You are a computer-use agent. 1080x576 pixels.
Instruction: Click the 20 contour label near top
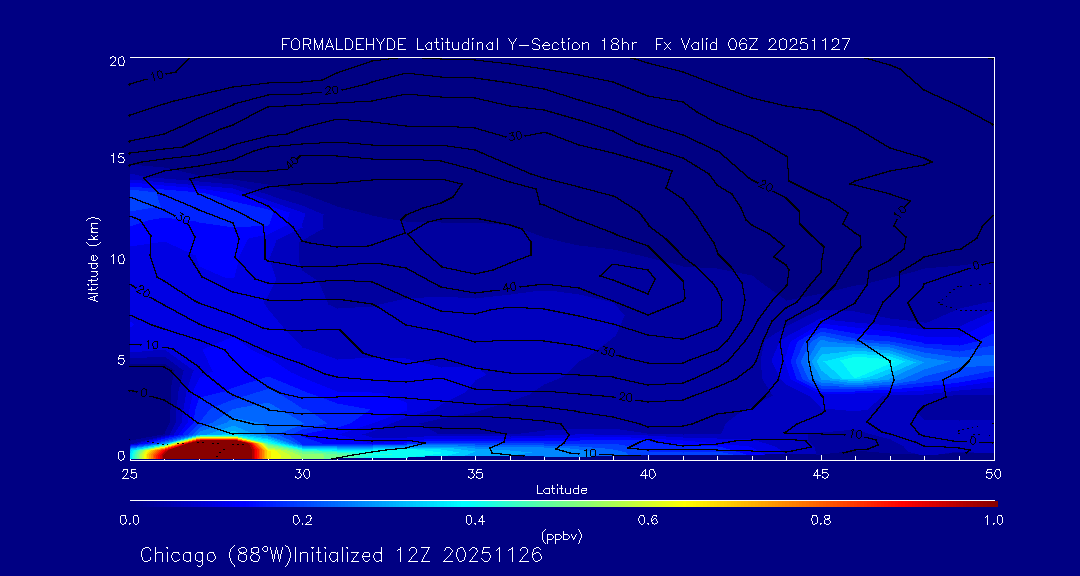(x=333, y=90)
